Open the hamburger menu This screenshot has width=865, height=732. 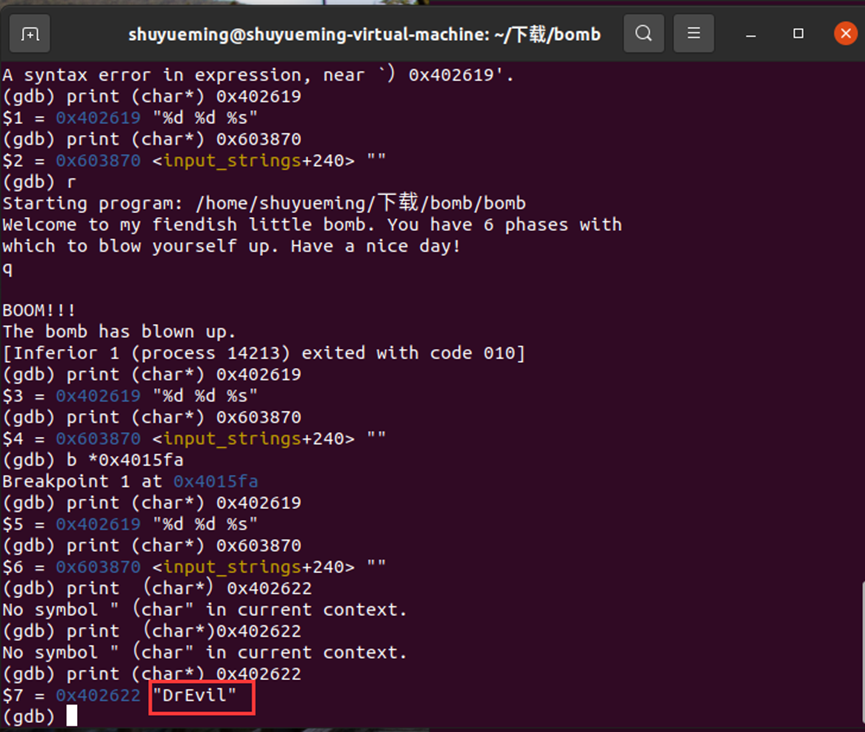coord(693,33)
